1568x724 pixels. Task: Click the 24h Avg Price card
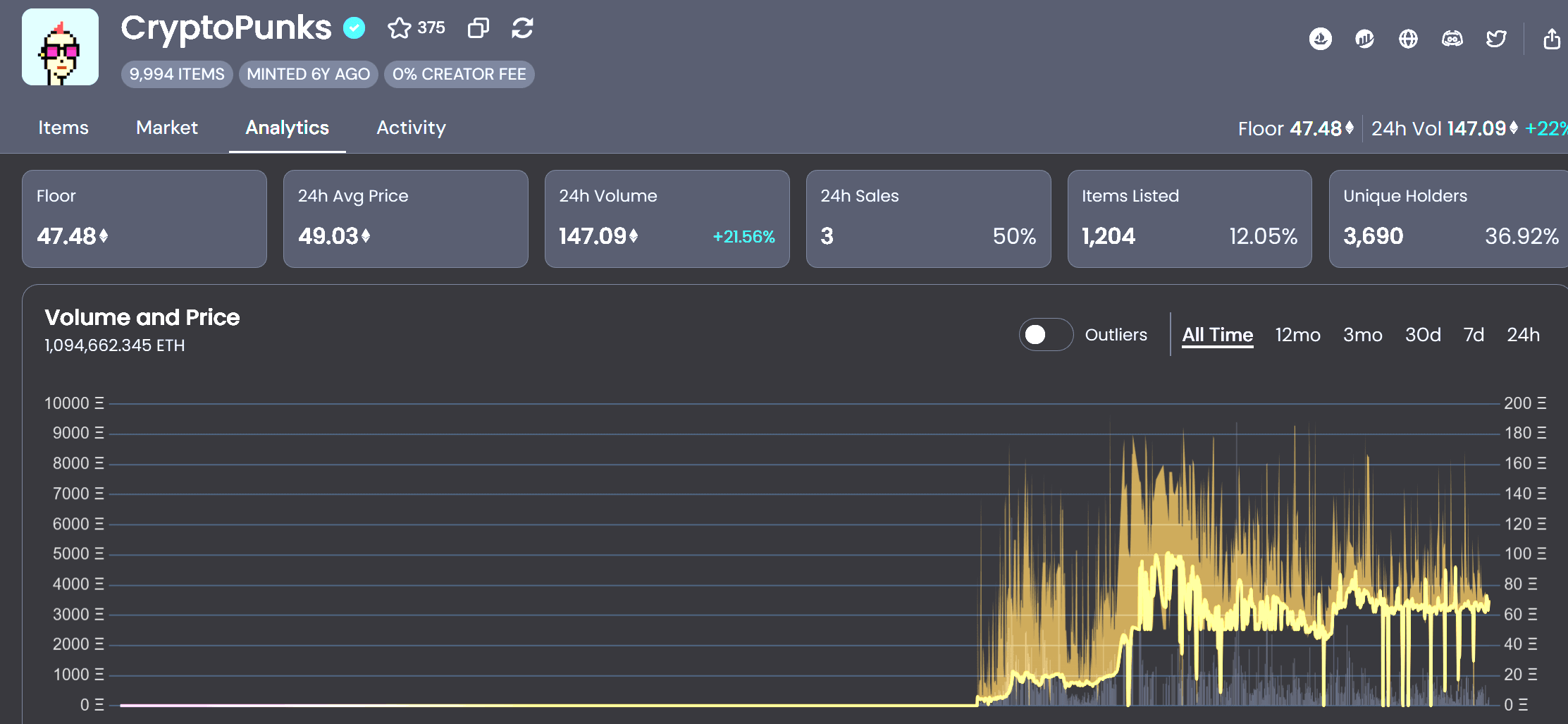pos(406,219)
